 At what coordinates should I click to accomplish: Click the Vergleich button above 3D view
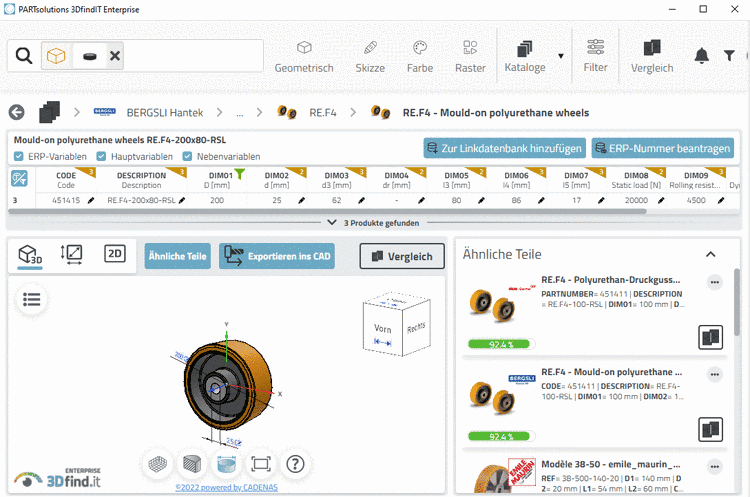click(402, 256)
